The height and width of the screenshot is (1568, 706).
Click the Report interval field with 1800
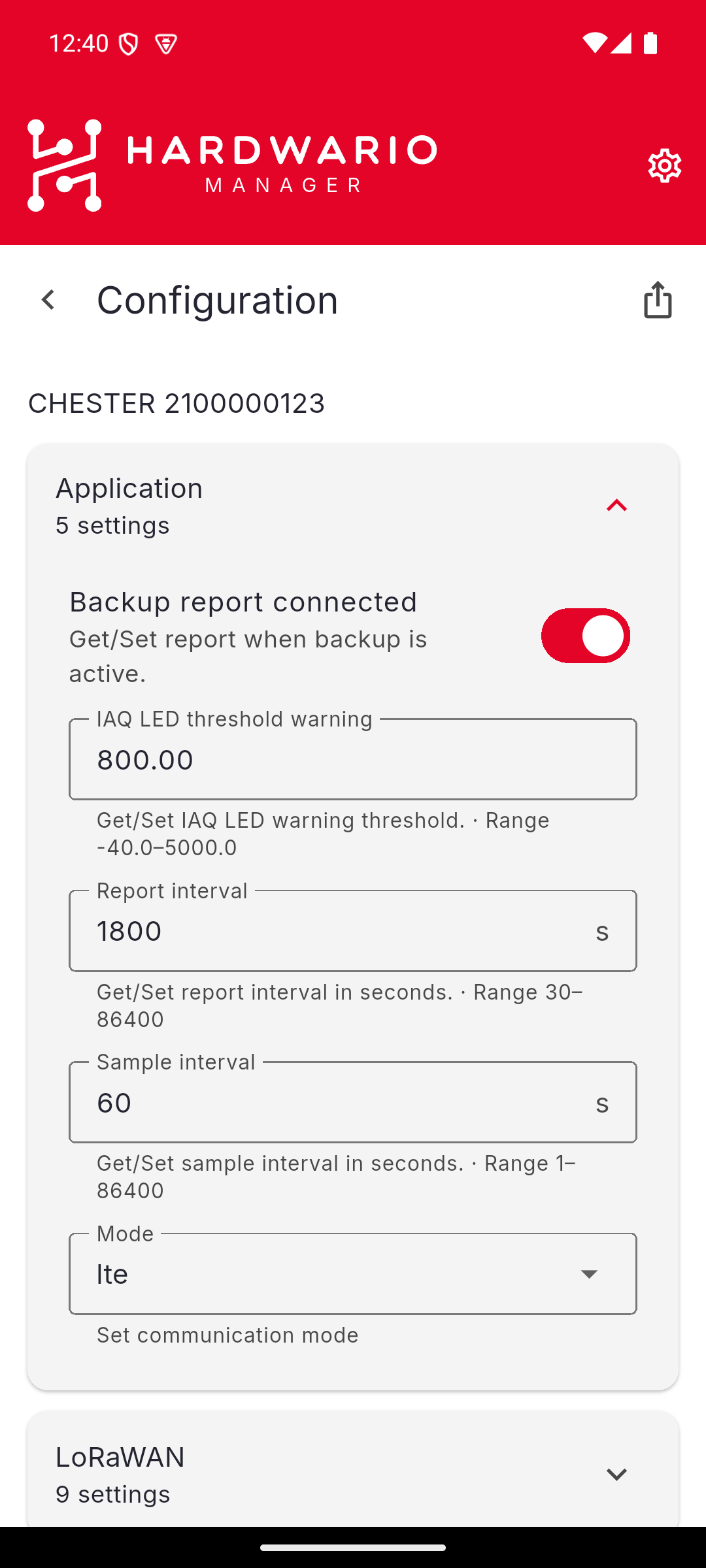pos(353,931)
